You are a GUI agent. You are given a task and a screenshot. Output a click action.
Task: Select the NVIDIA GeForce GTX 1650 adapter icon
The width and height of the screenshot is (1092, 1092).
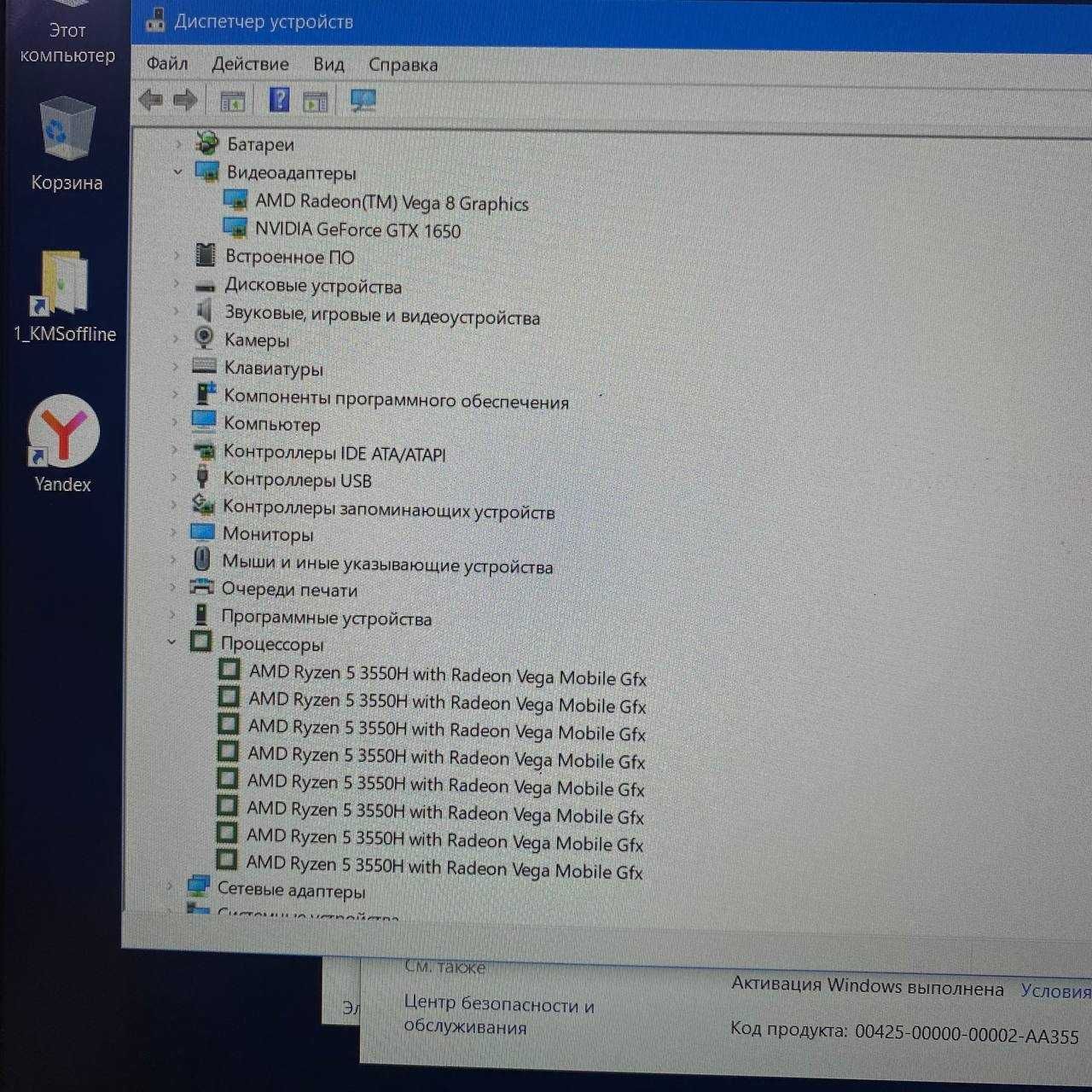coord(235,228)
